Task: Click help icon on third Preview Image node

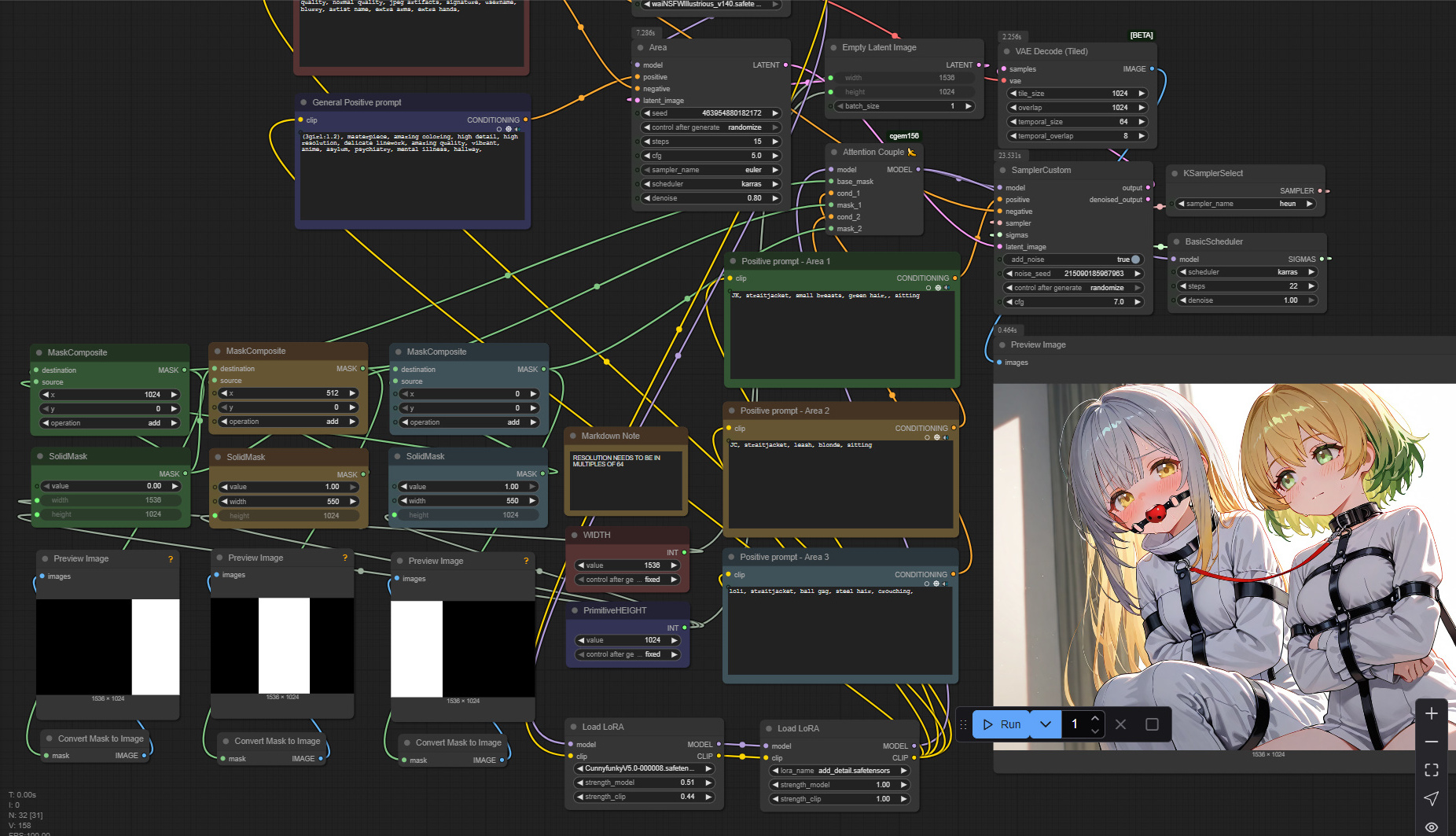Action: 526,561
